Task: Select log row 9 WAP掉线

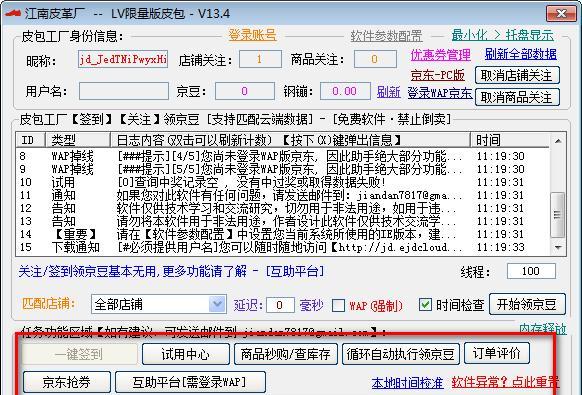Action: coord(282,169)
